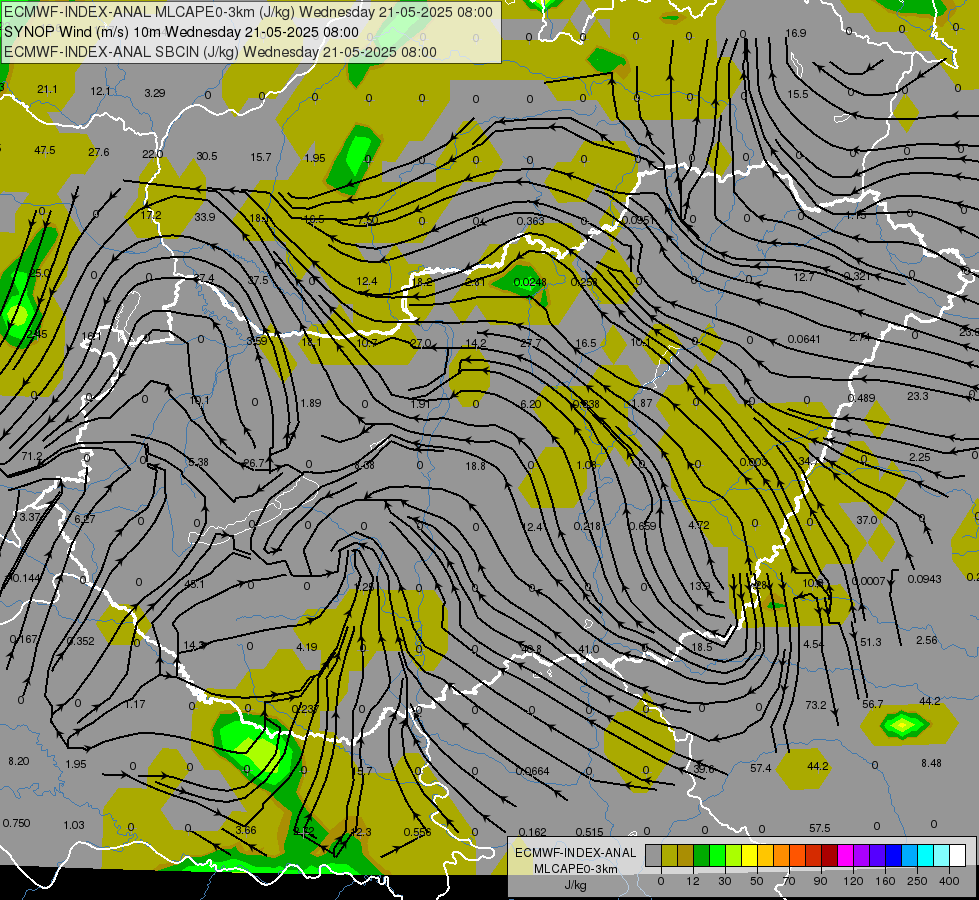The image size is (979, 900).
Task: Click the SYNOP Wind 10m title line
Action: pyautogui.click(x=181, y=32)
